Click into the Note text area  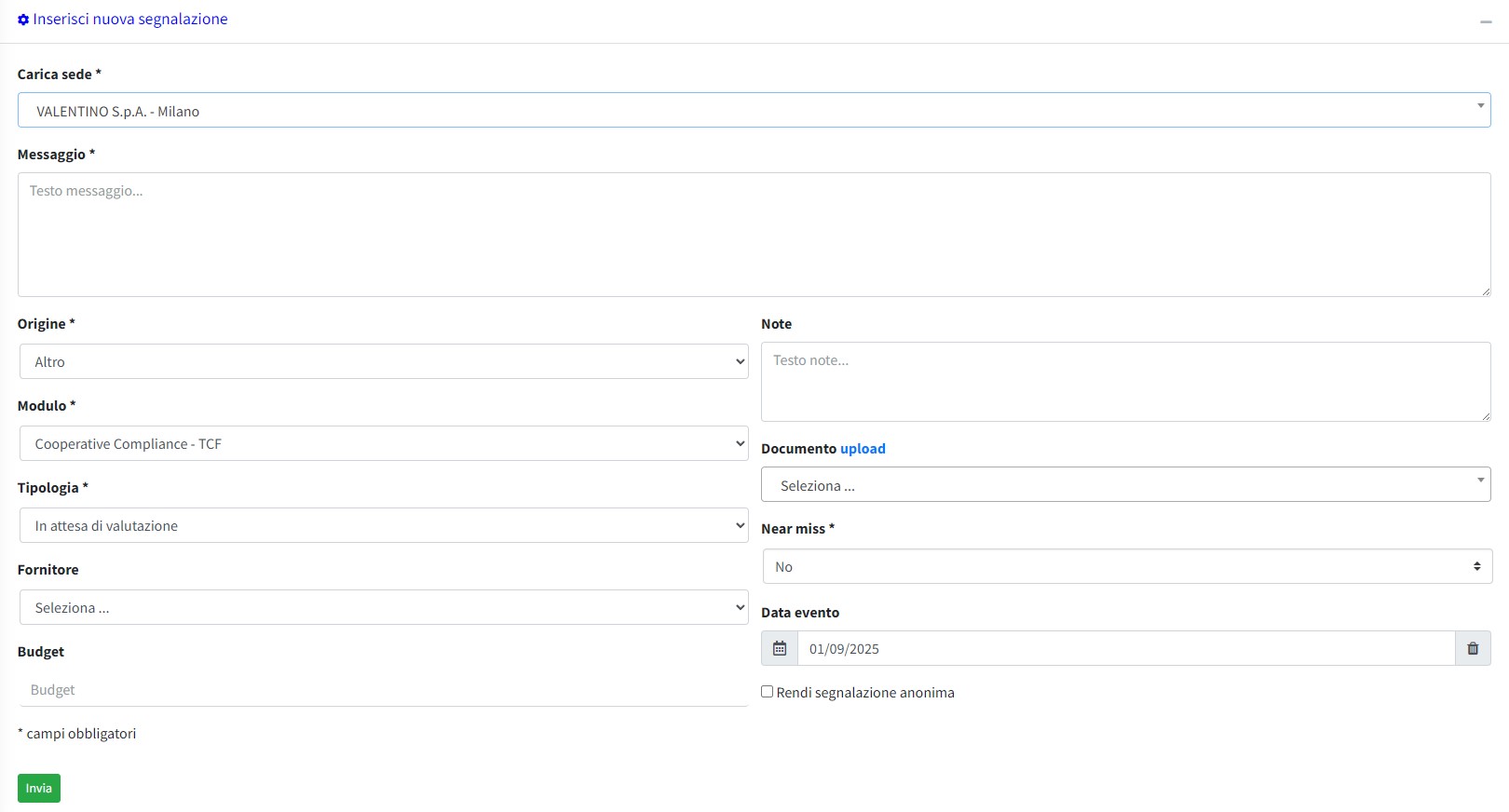(1125, 382)
